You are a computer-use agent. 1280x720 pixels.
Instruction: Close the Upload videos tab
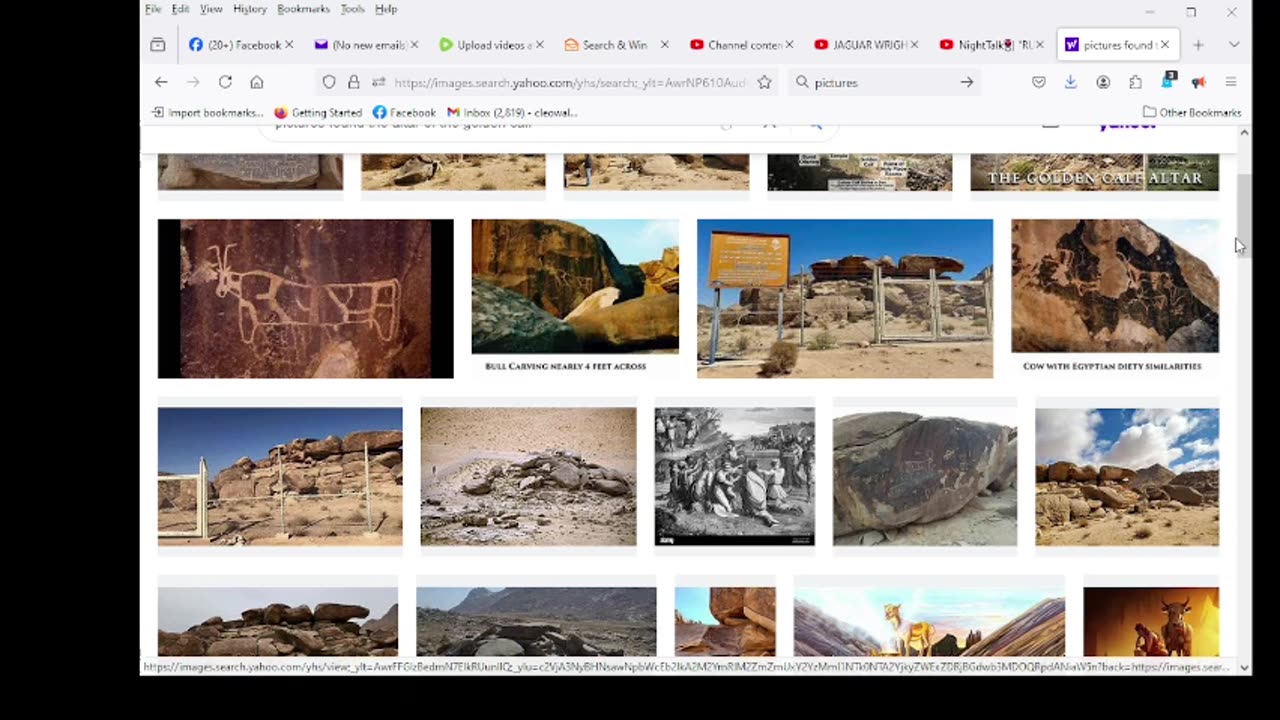(x=540, y=45)
